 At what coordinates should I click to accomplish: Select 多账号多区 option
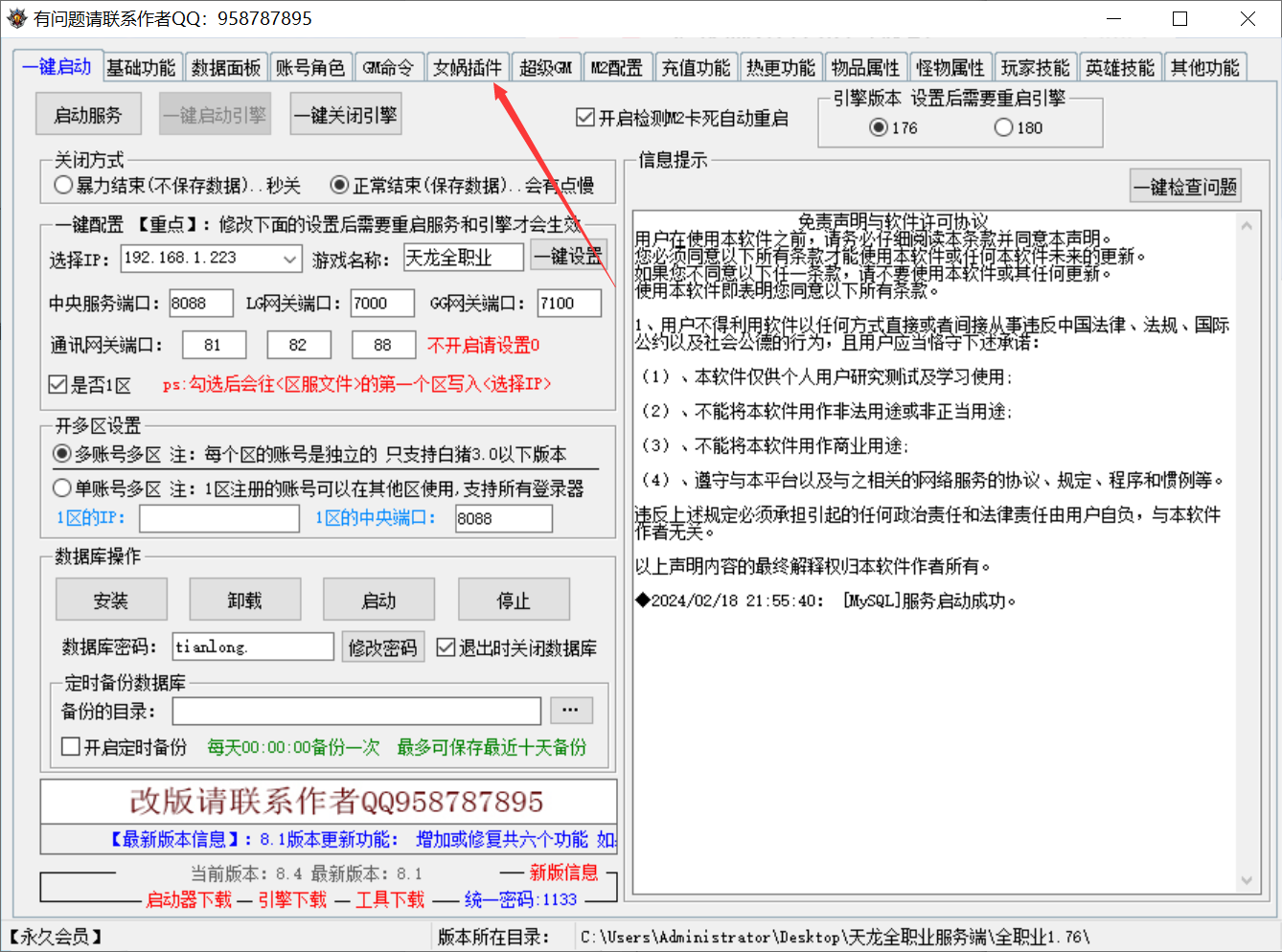(309, 454)
